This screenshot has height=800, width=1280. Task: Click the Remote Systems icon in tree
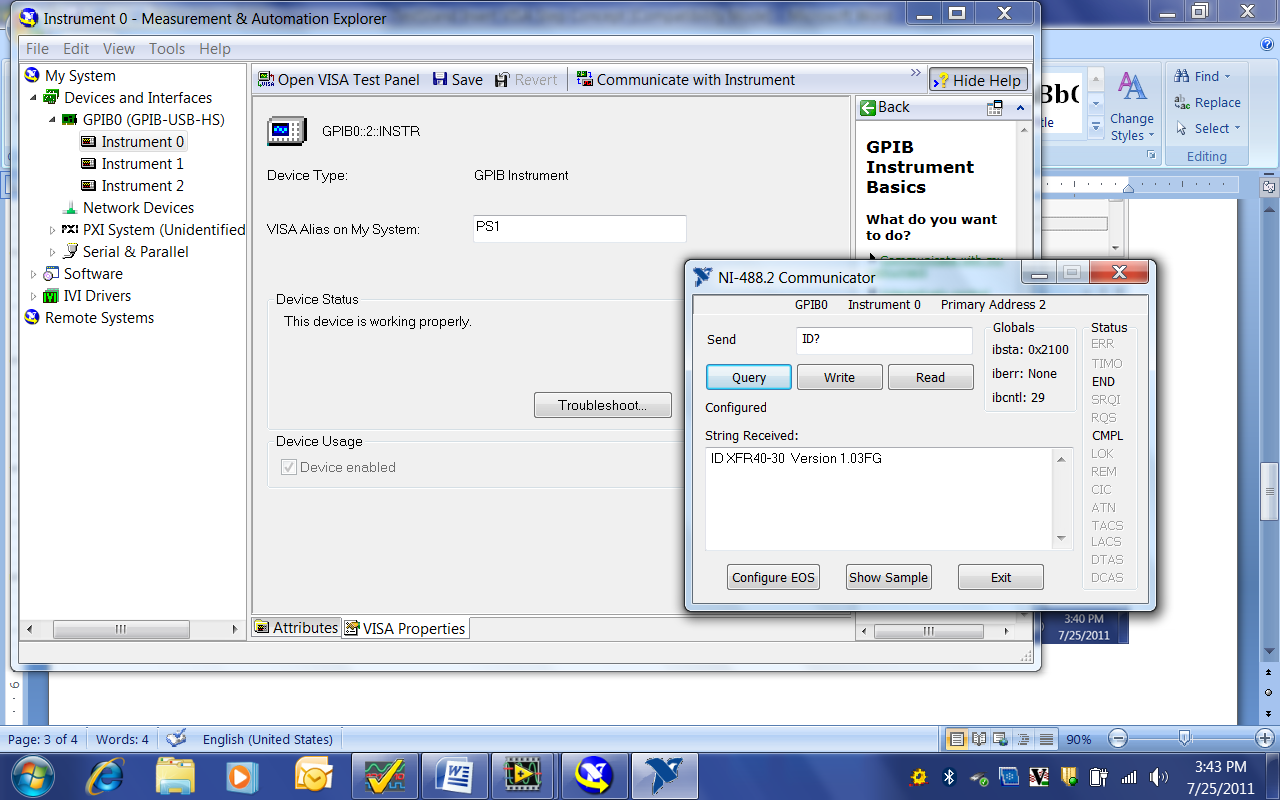[32, 318]
